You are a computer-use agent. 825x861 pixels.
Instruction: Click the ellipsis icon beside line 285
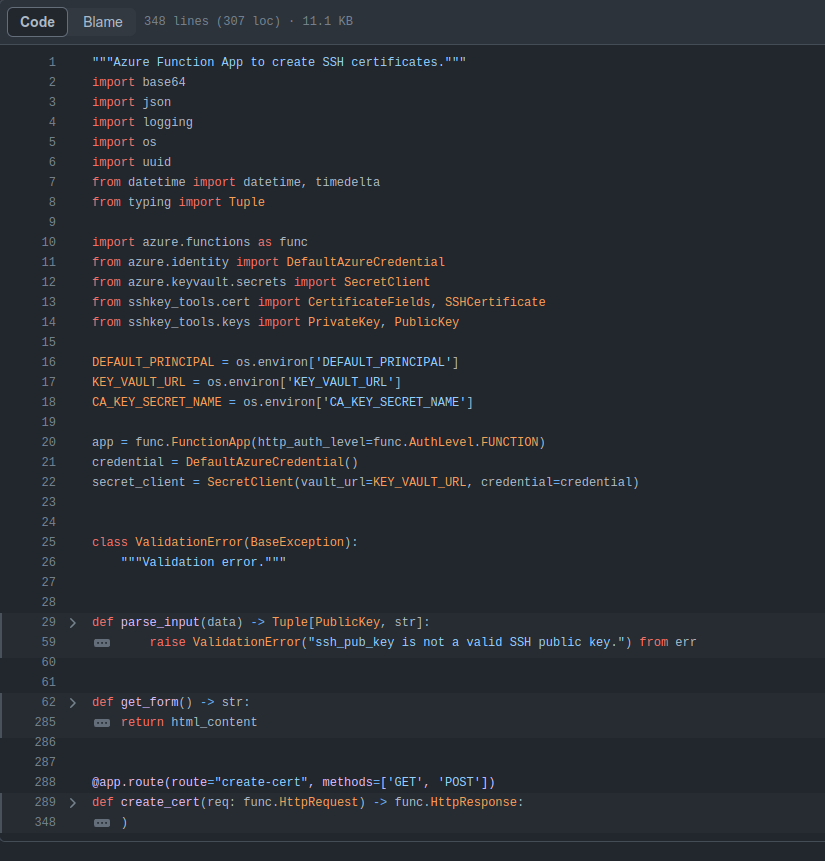(102, 723)
